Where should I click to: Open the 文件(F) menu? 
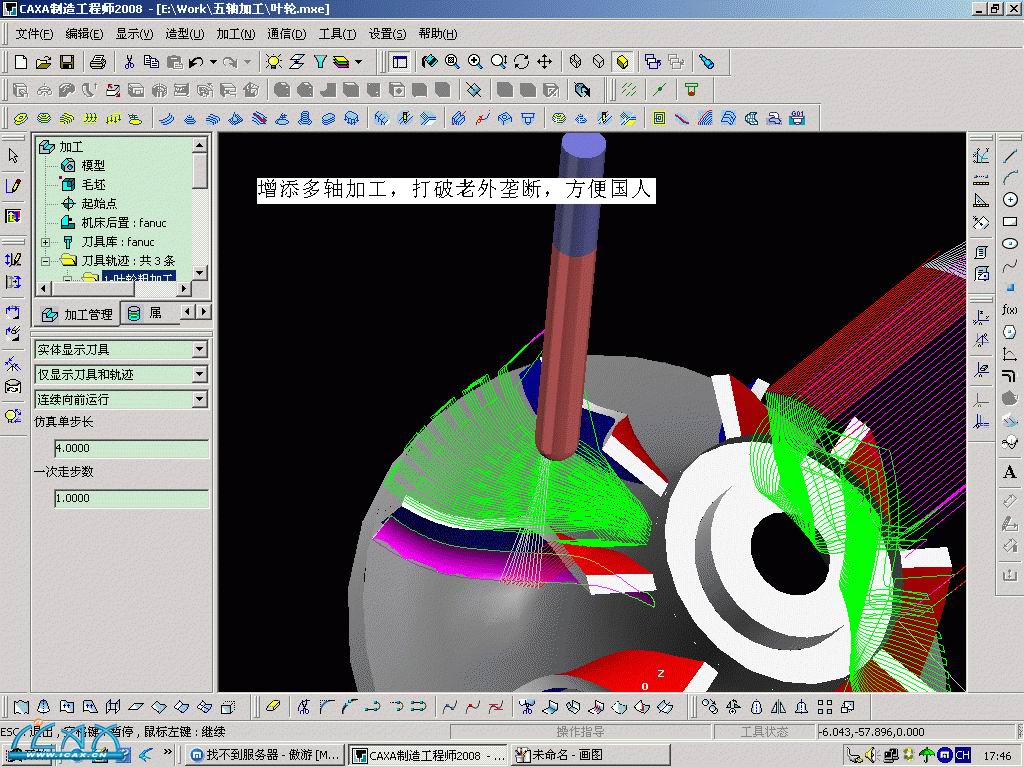(34, 33)
